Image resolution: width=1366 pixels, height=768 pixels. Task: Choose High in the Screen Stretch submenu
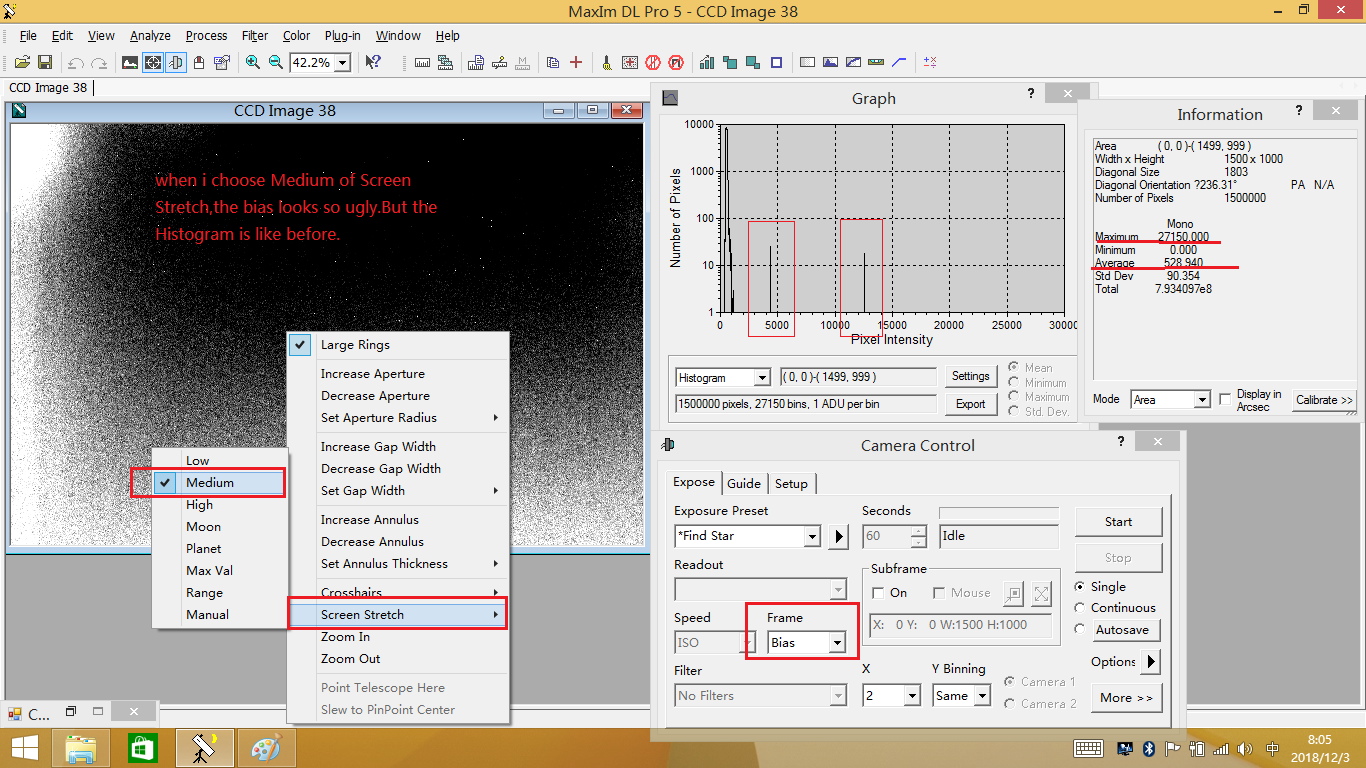(x=200, y=505)
